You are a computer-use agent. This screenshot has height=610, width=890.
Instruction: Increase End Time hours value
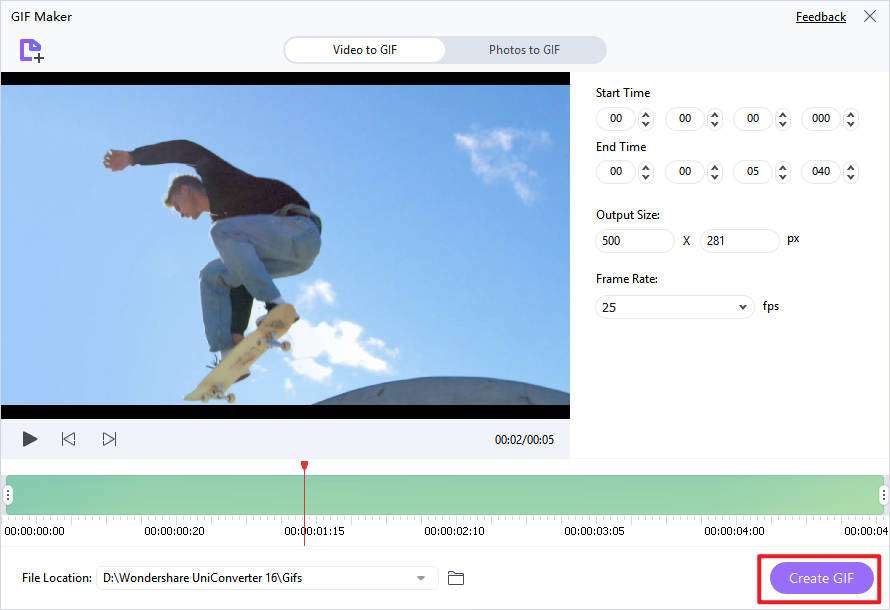click(x=645, y=167)
